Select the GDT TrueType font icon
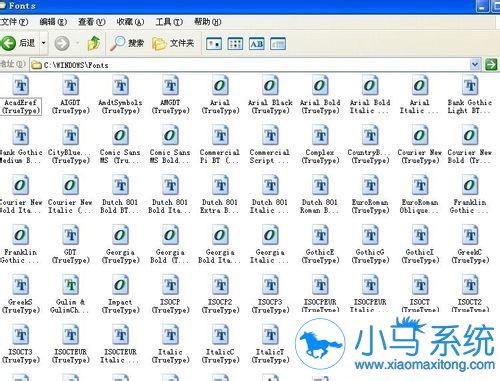Viewport: 500px width, 381px height. (x=71, y=235)
